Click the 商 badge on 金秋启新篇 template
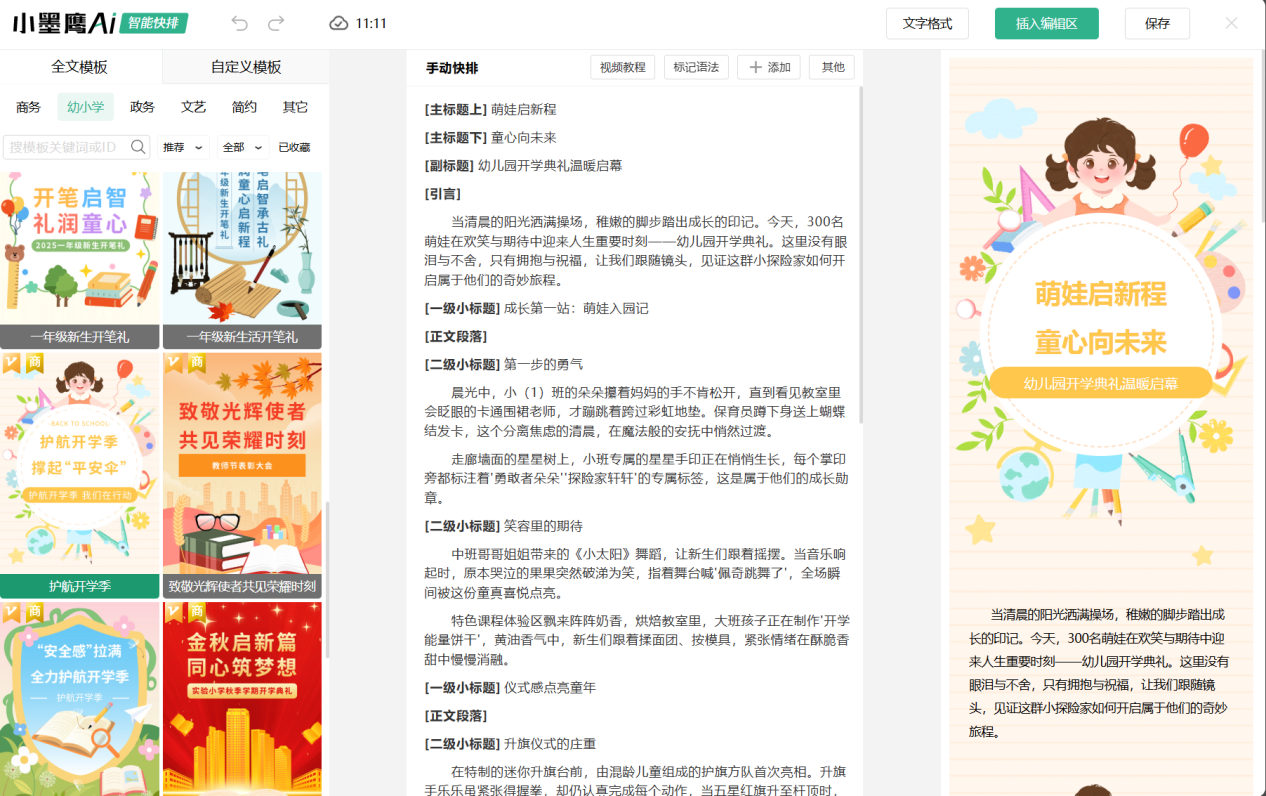 point(197,611)
